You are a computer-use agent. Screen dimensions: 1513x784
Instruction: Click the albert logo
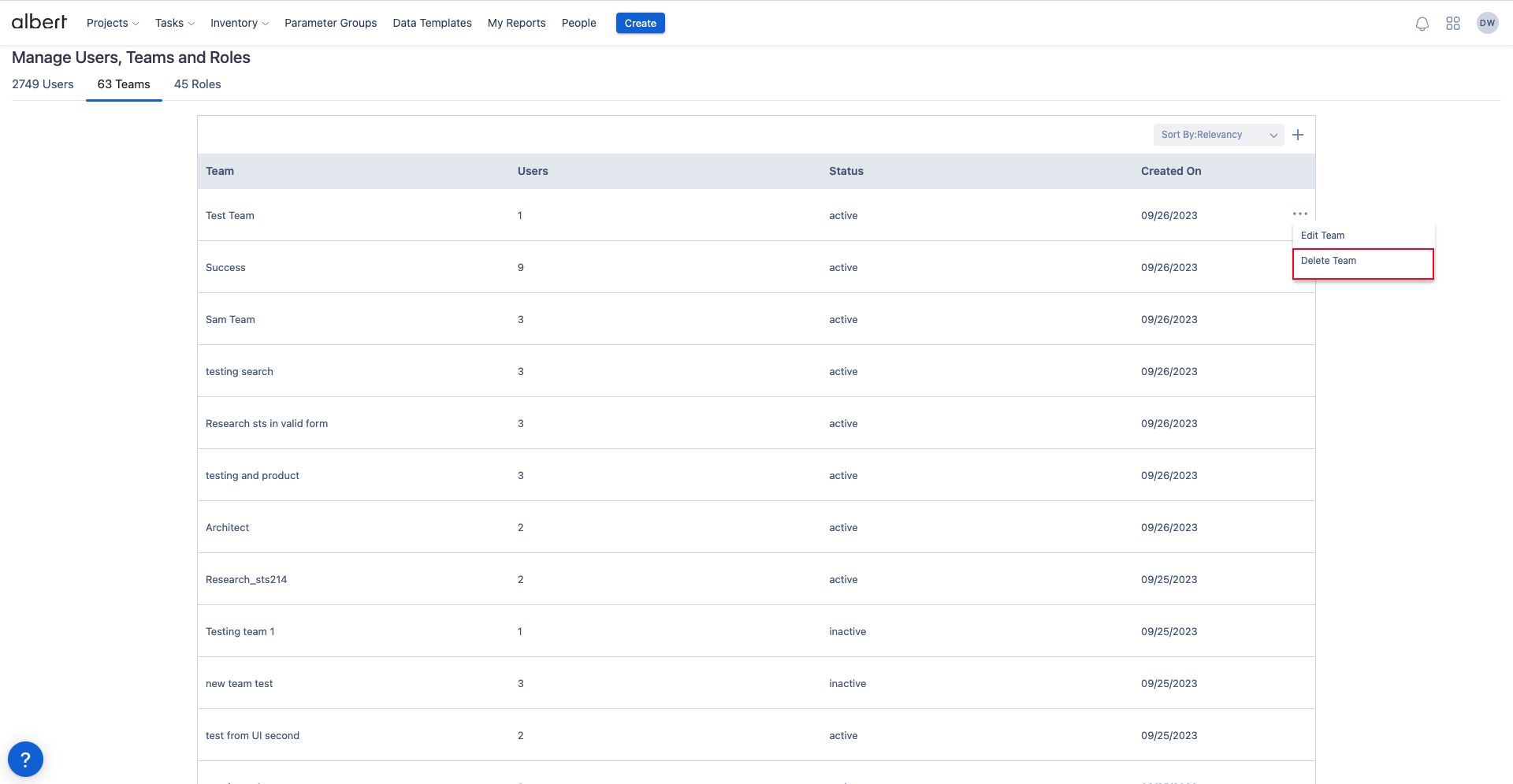[39, 22]
